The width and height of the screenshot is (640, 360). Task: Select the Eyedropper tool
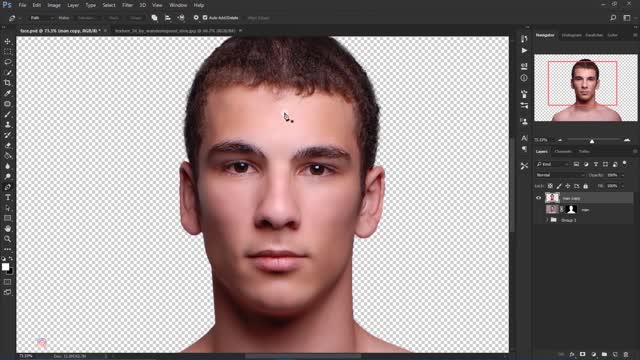(7, 93)
